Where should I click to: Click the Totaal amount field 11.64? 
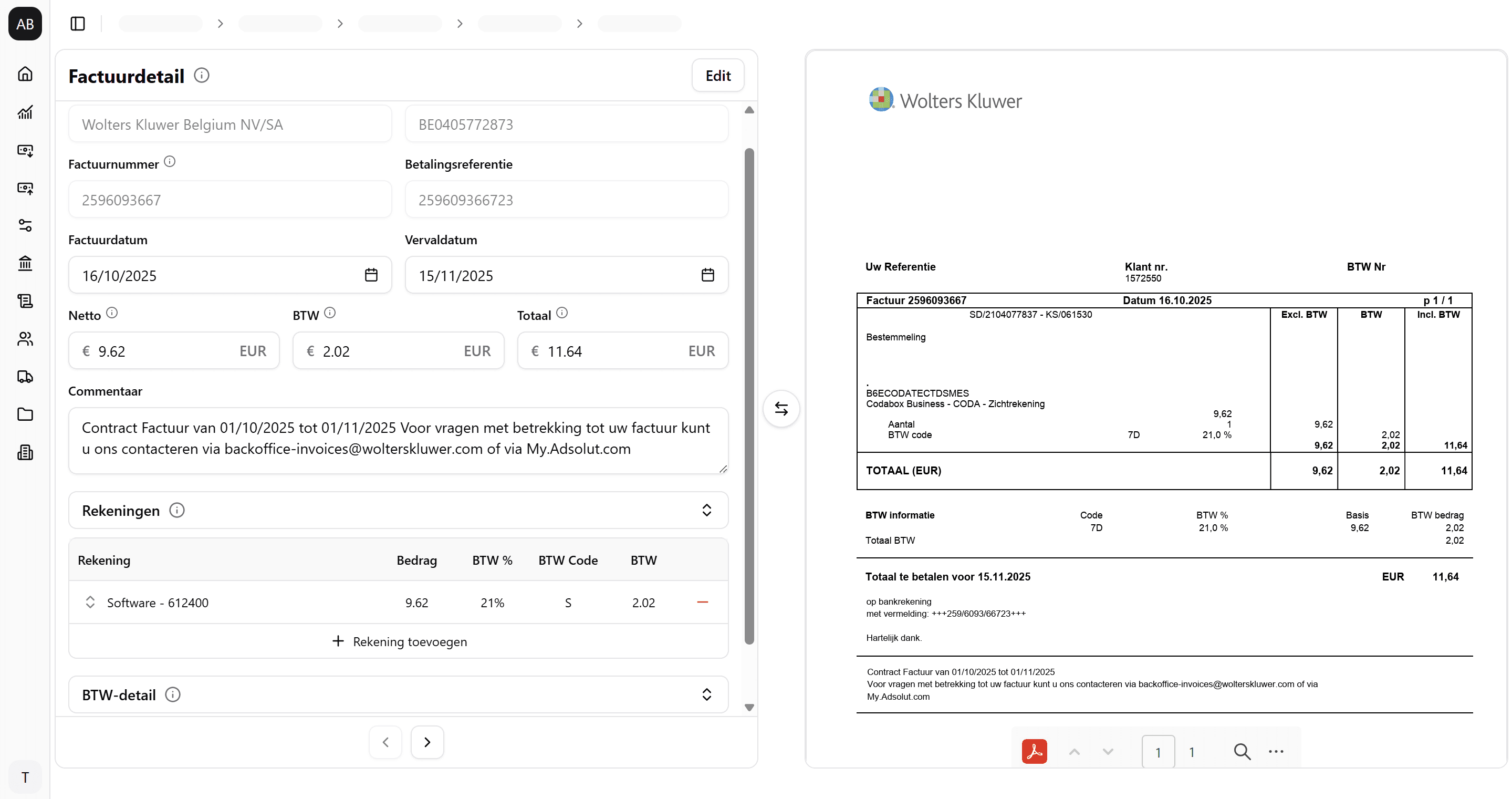(623, 350)
